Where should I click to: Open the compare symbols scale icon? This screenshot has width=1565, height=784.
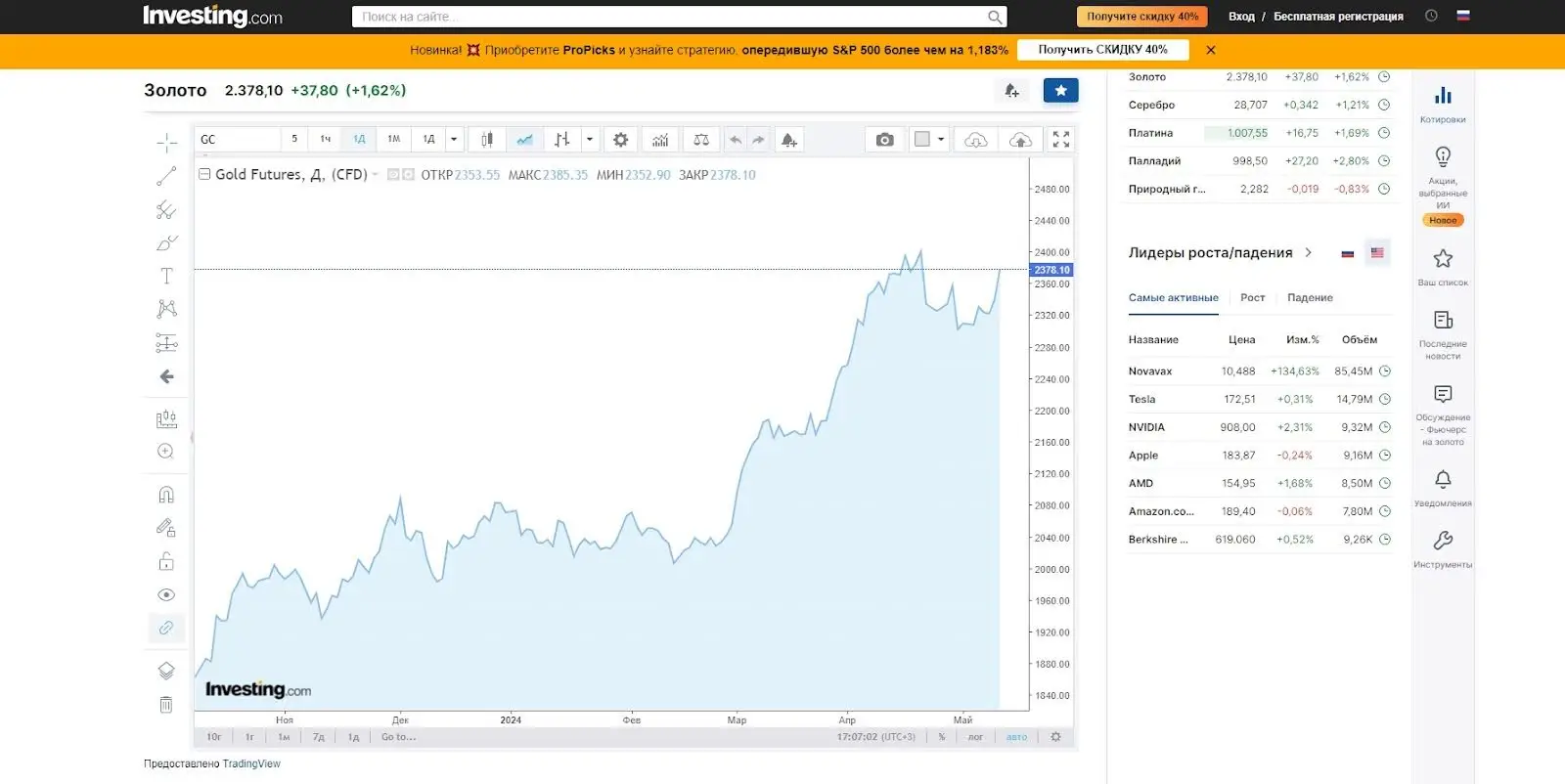click(x=701, y=140)
